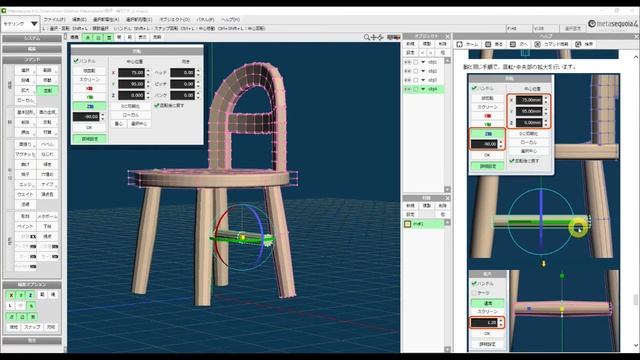Go back in help (戻る)
This screenshot has width=640, height=360.
coord(494,44)
